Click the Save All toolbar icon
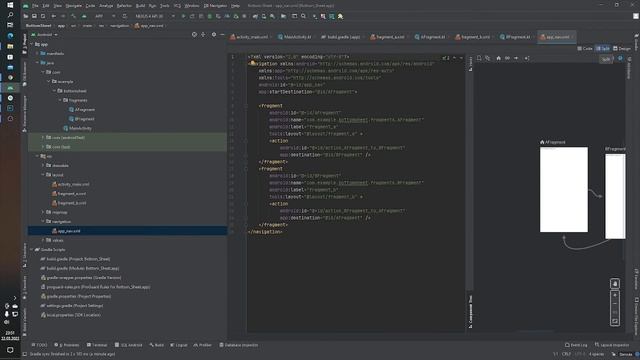 point(34,16)
